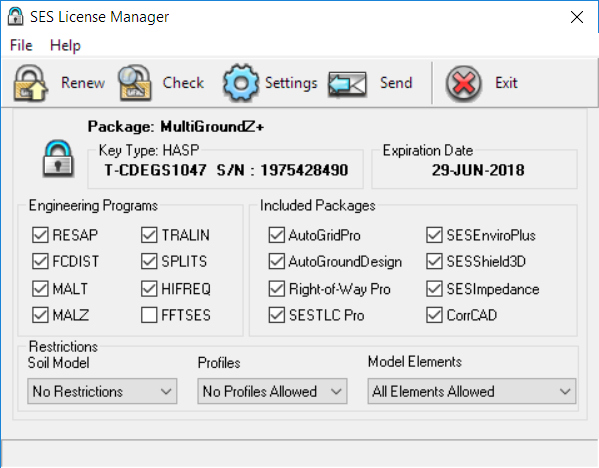Click the Send envelope icon
The width and height of the screenshot is (599, 468).
[347, 84]
